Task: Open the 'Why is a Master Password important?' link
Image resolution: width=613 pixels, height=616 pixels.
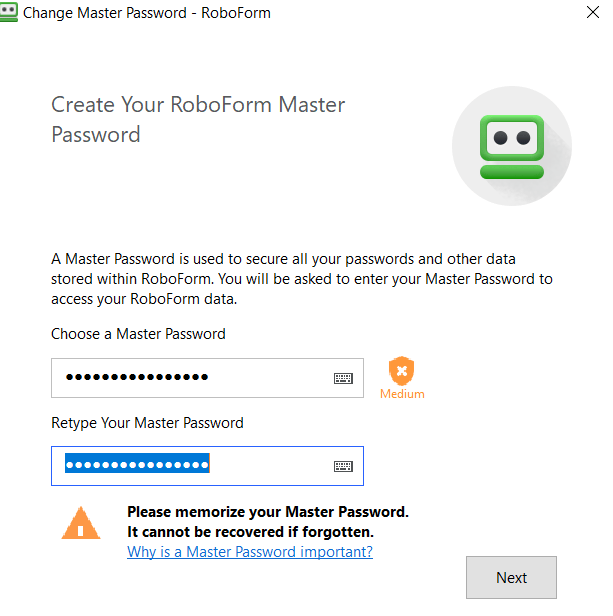Action: click(x=250, y=552)
